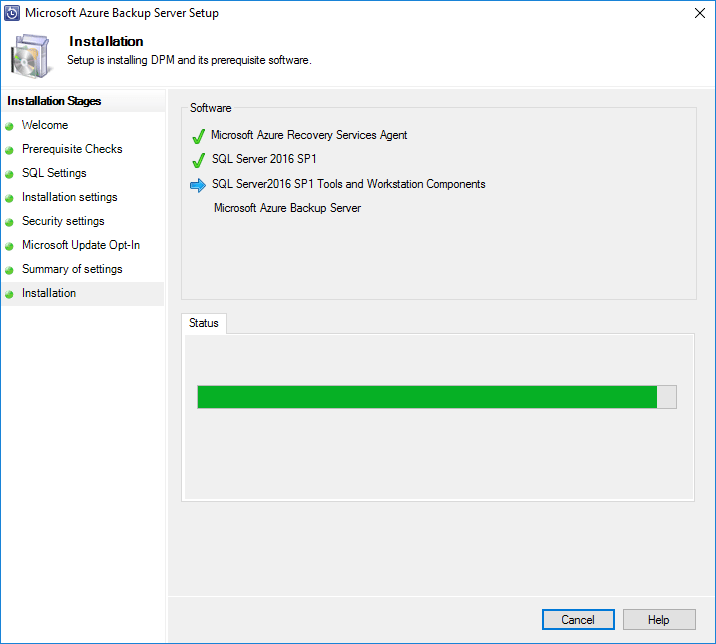Click the Azure Backup Server title bar icon
Viewport: 716px width, 644px height.
(12, 13)
